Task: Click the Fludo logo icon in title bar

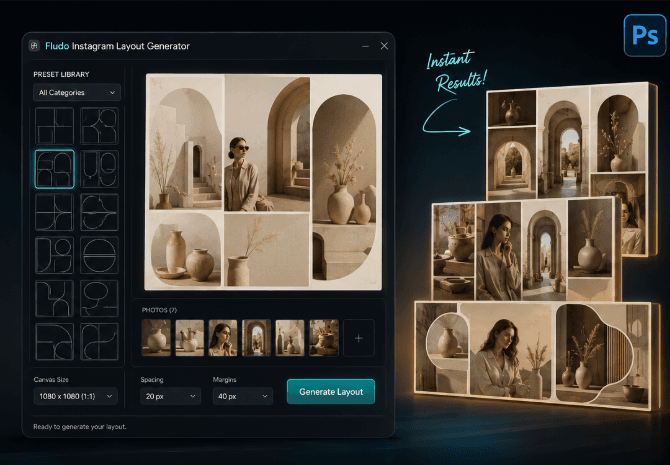Action: [x=34, y=46]
